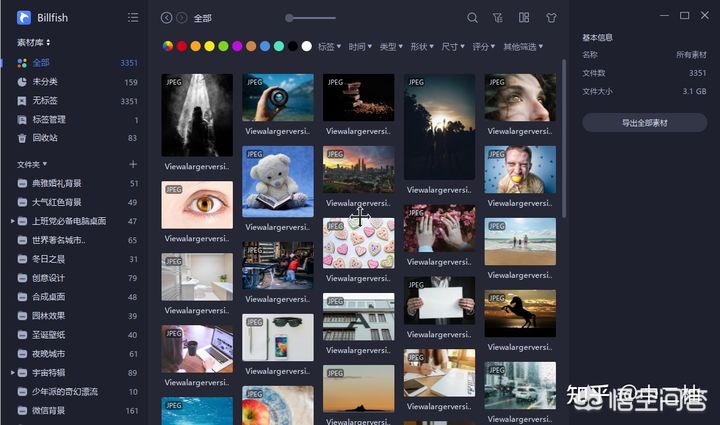
Task: Expand the 宇宙特辑 folder arrow
Action: (x=12, y=373)
